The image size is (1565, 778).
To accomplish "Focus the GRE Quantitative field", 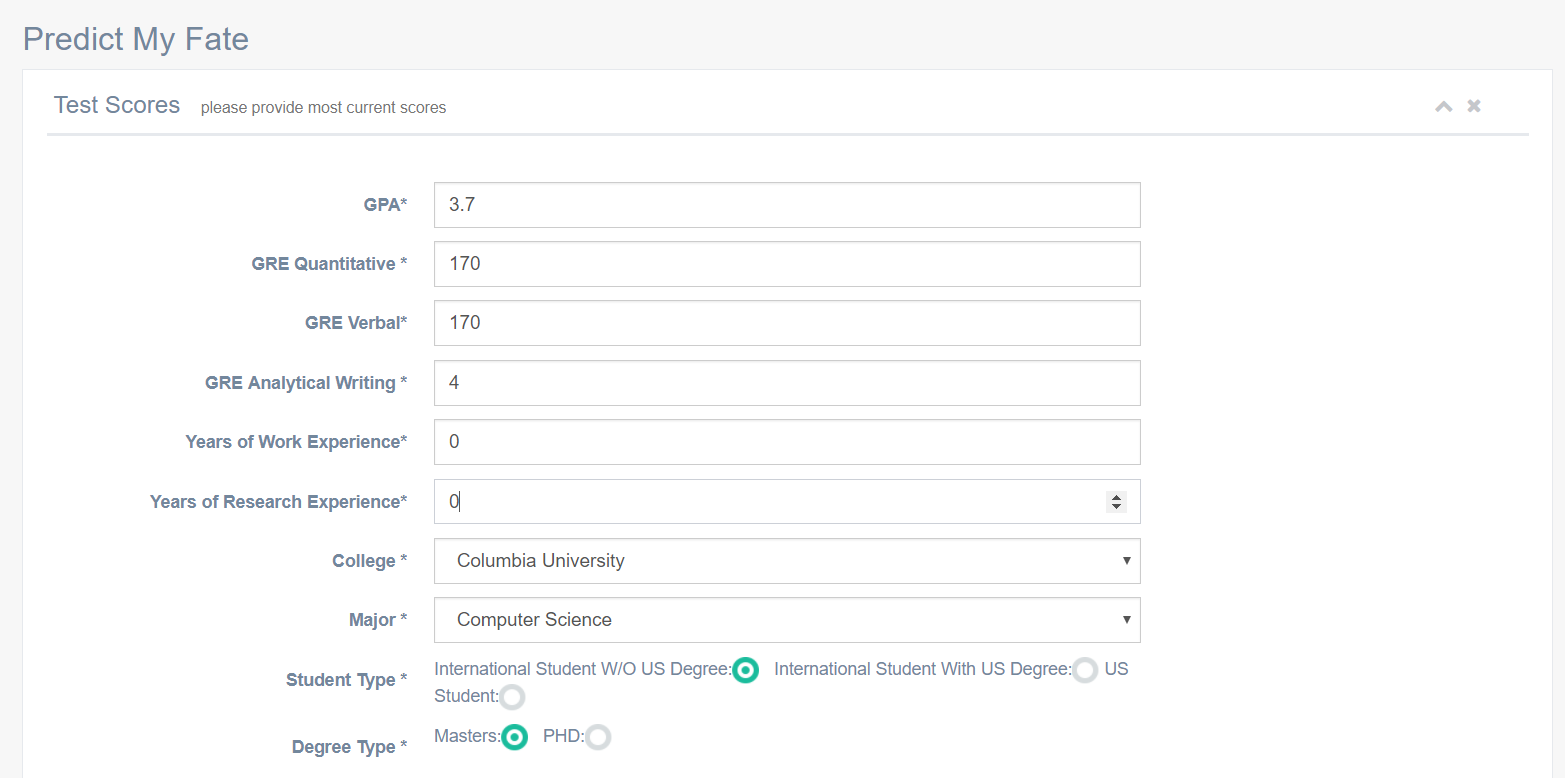I will pyautogui.click(x=787, y=264).
